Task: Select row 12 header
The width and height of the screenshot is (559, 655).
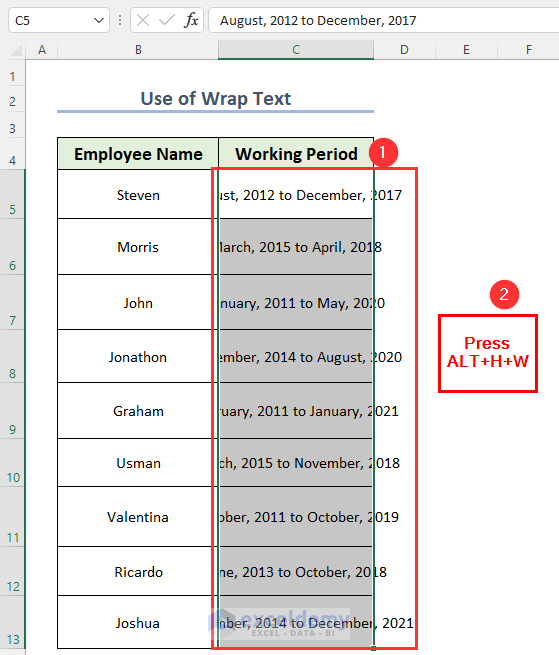Action: (x=13, y=571)
